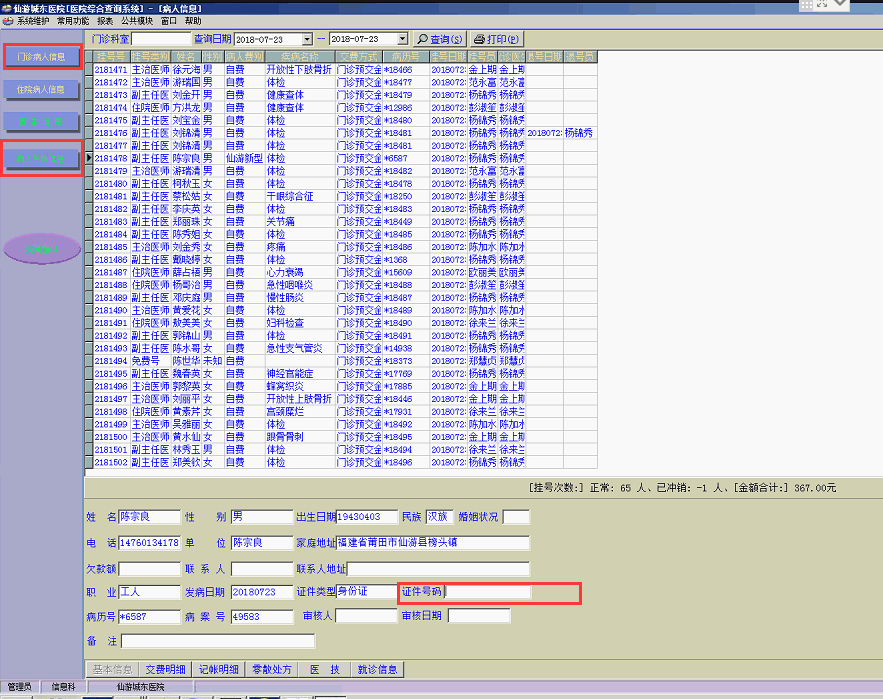Image resolution: width=883 pixels, height=699 pixels.
Task: Click the 职业 field showing 工人
Action: coord(149,591)
